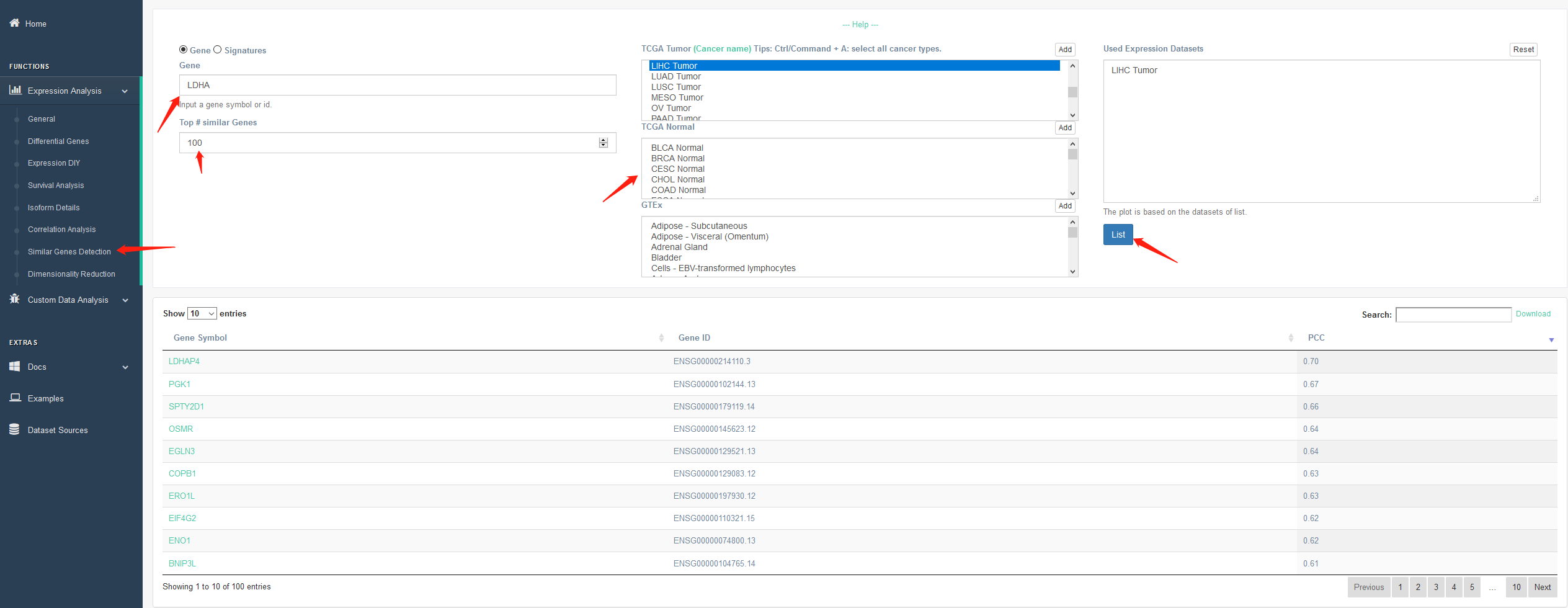Open the Help link

860,25
